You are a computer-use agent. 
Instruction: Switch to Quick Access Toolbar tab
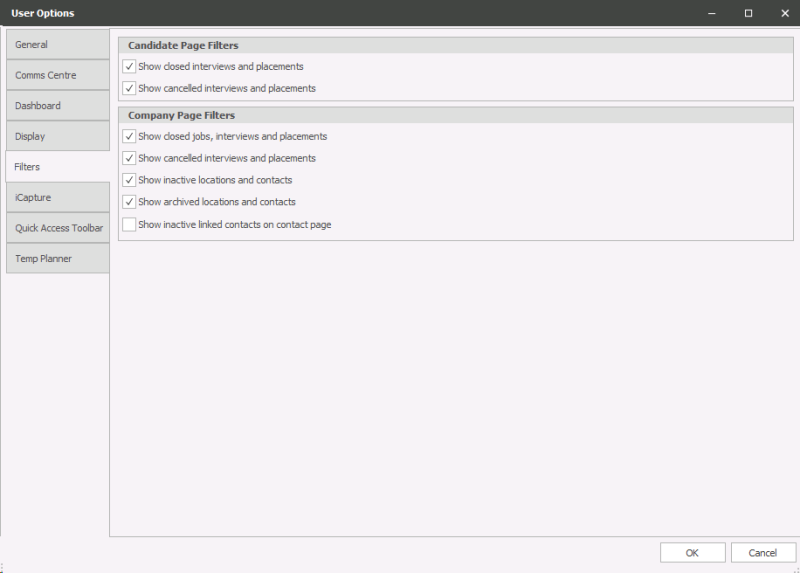click(x=58, y=228)
